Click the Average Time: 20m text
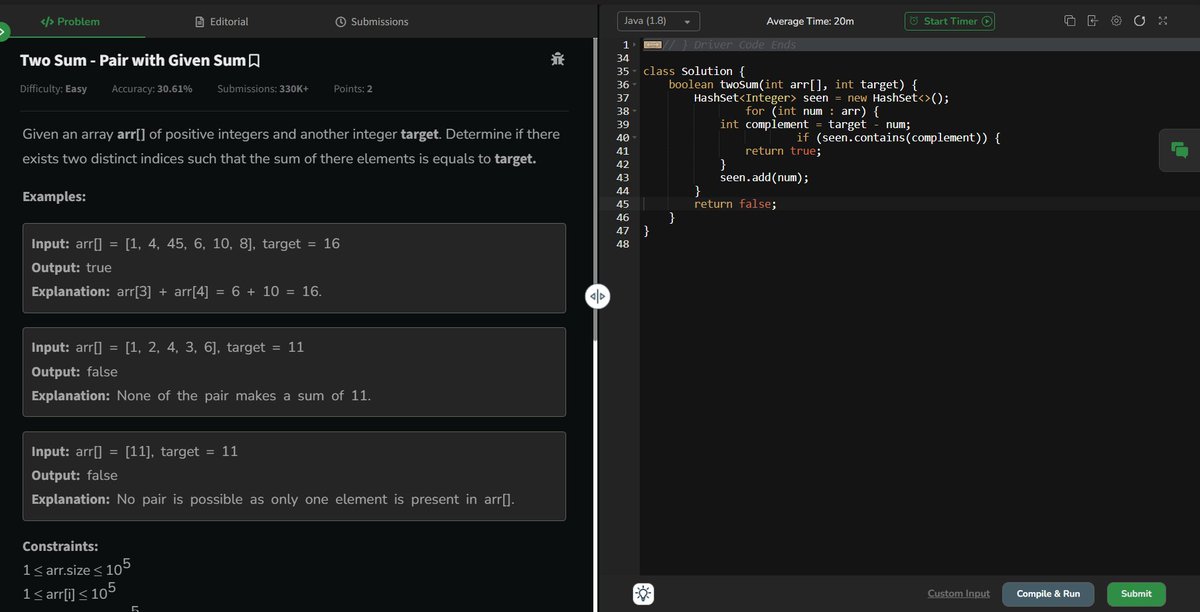 coord(808,21)
